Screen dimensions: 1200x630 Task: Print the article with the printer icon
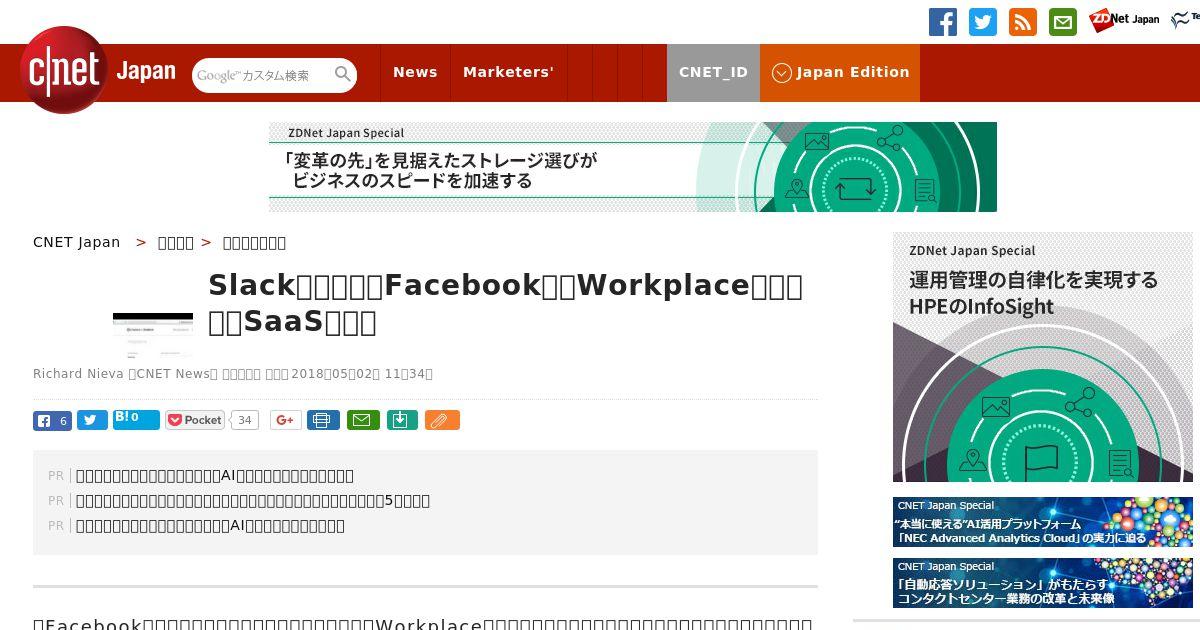point(323,421)
